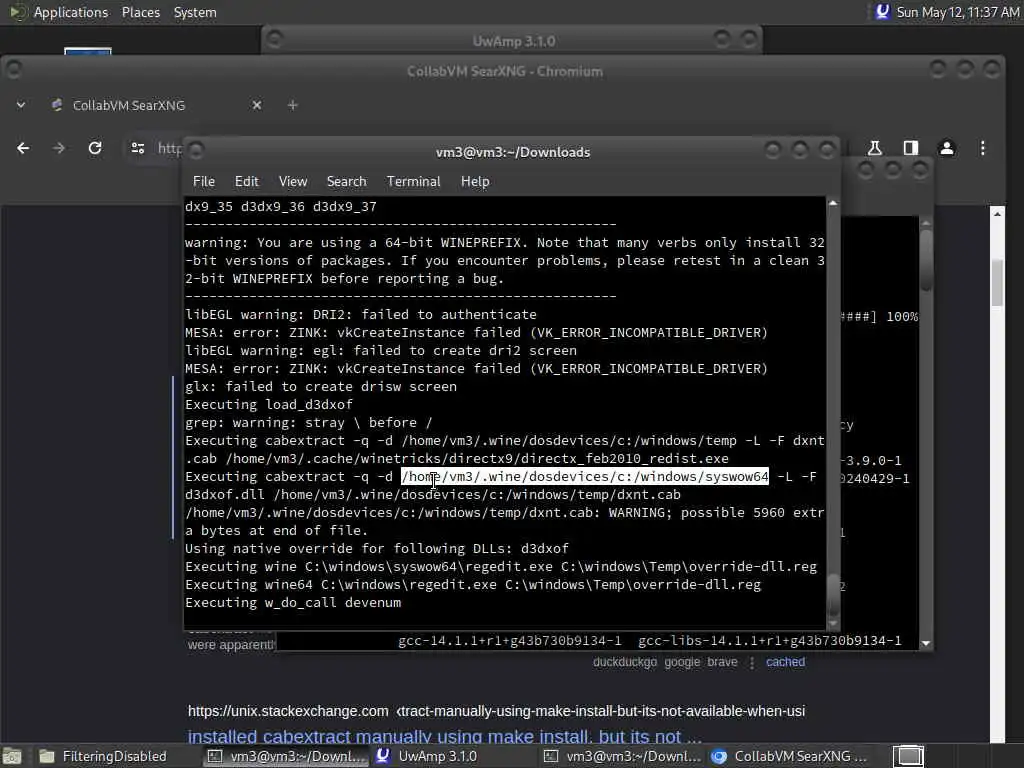
Task: Click the highlighted syswow64 path text
Action: point(585,477)
